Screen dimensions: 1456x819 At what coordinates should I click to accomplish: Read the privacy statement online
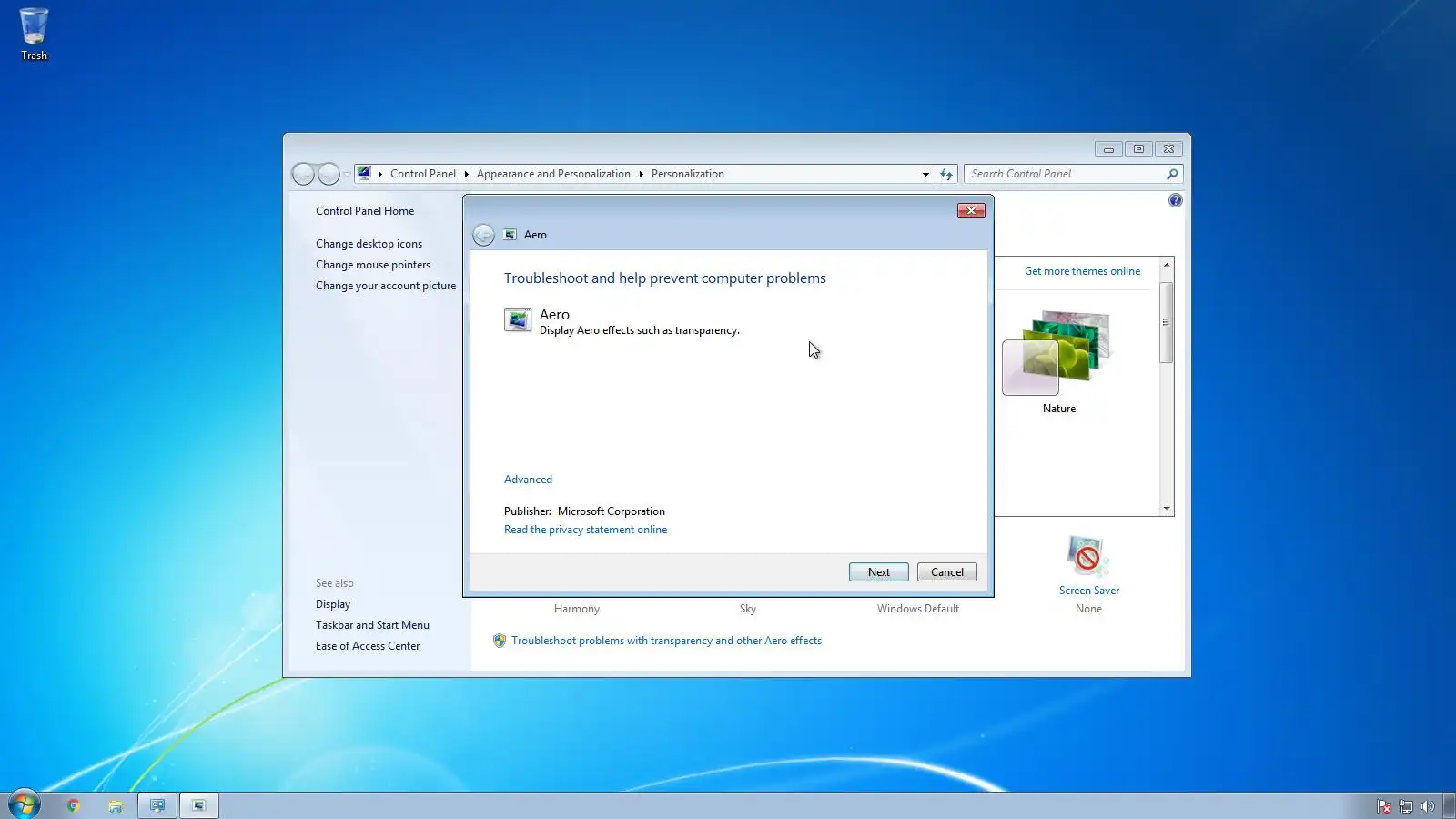click(x=585, y=530)
